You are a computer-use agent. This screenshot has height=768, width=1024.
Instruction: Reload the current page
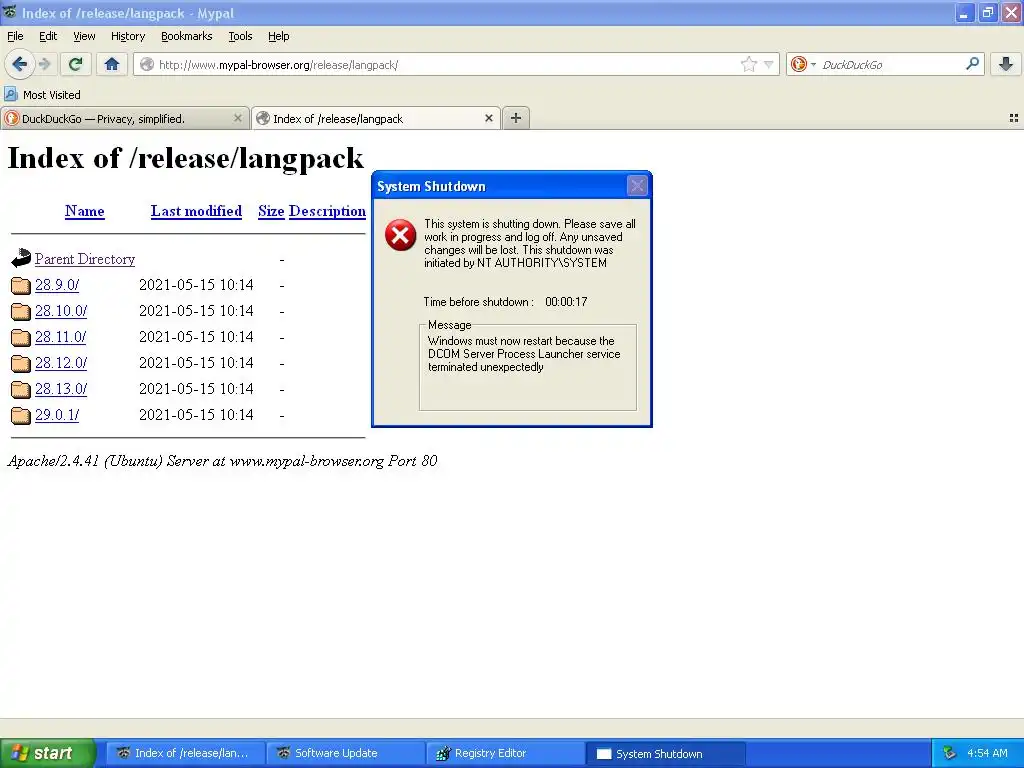75,64
